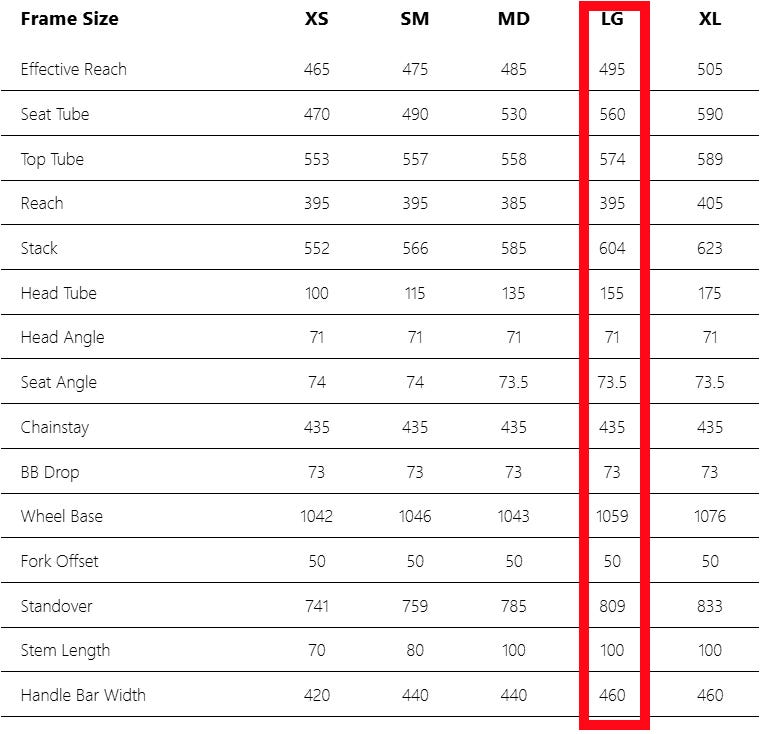This screenshot has width=766, height=734.
Task: Click the XL column header
Action: coord(709,19)
